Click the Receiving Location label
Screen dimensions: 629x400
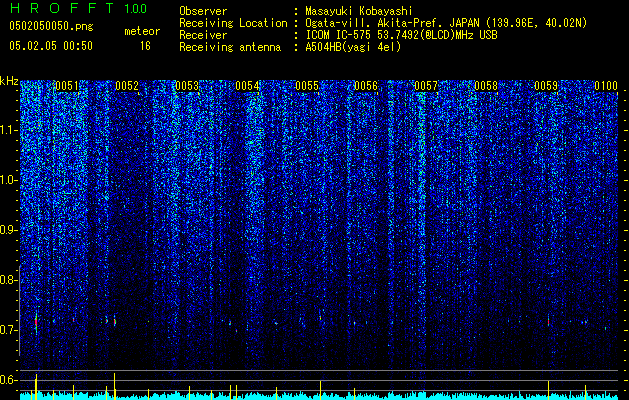click(x=233, y=23)
